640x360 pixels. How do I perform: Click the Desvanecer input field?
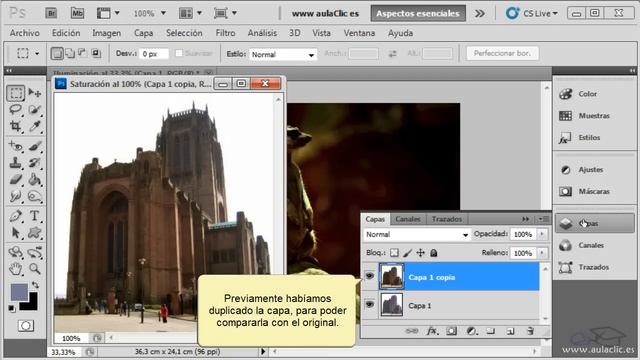click(x=153, y=54)
